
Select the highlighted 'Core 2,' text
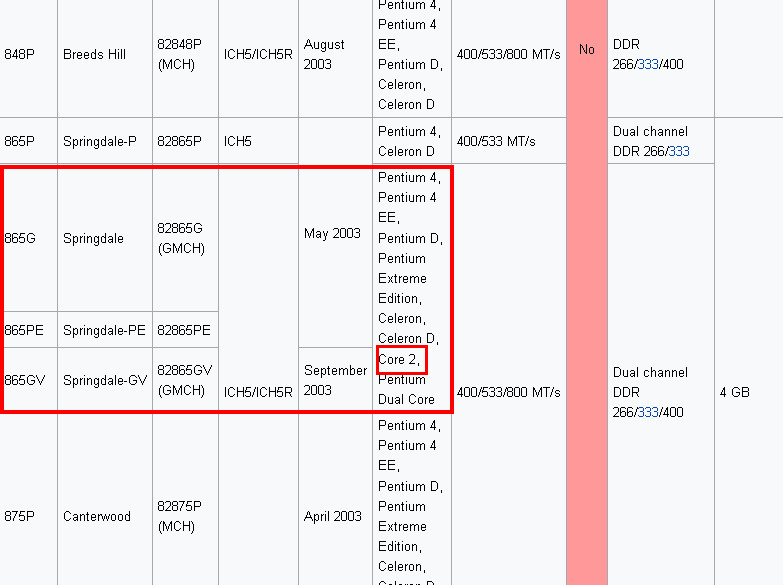coord(401,359)
